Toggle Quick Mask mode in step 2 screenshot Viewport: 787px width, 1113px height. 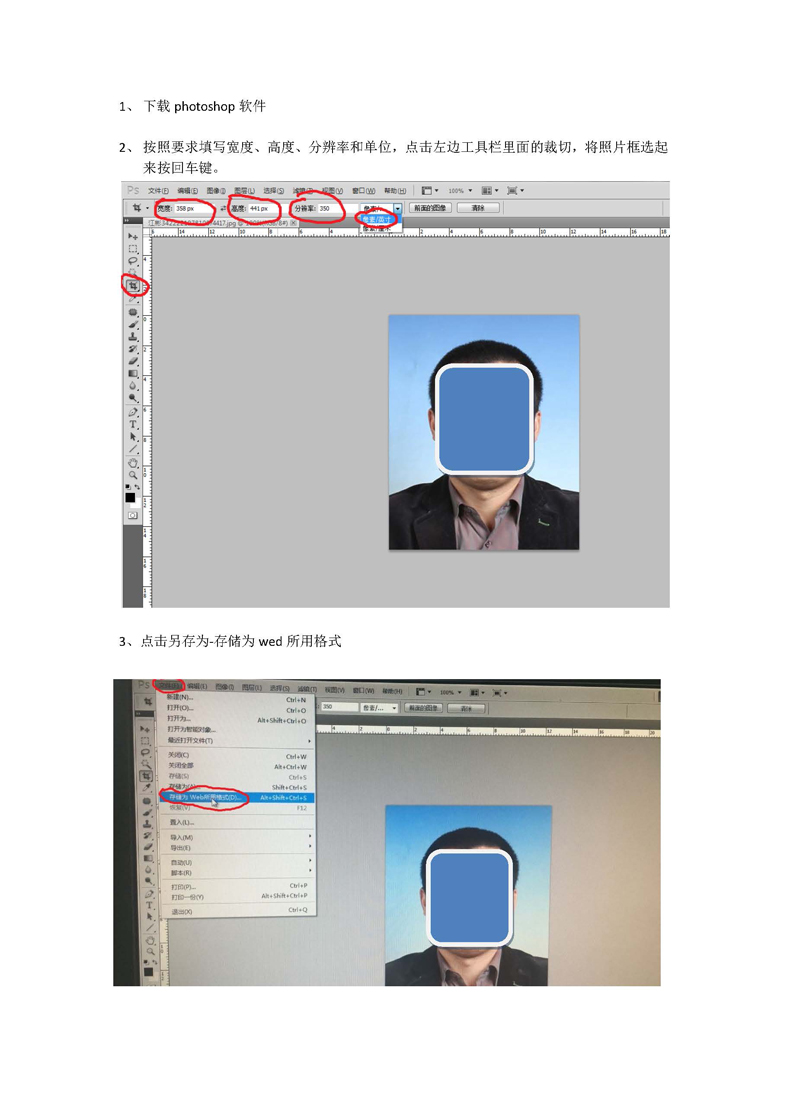click(x=133, y=515)
